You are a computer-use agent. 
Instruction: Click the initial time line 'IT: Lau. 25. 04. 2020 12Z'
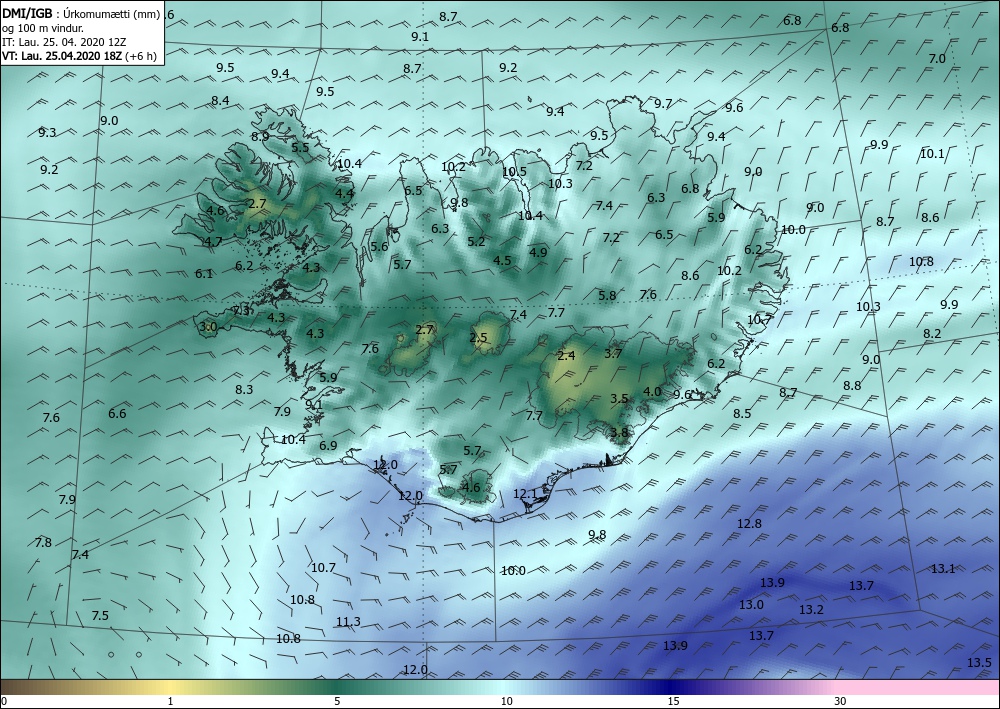tap(64, 42)
